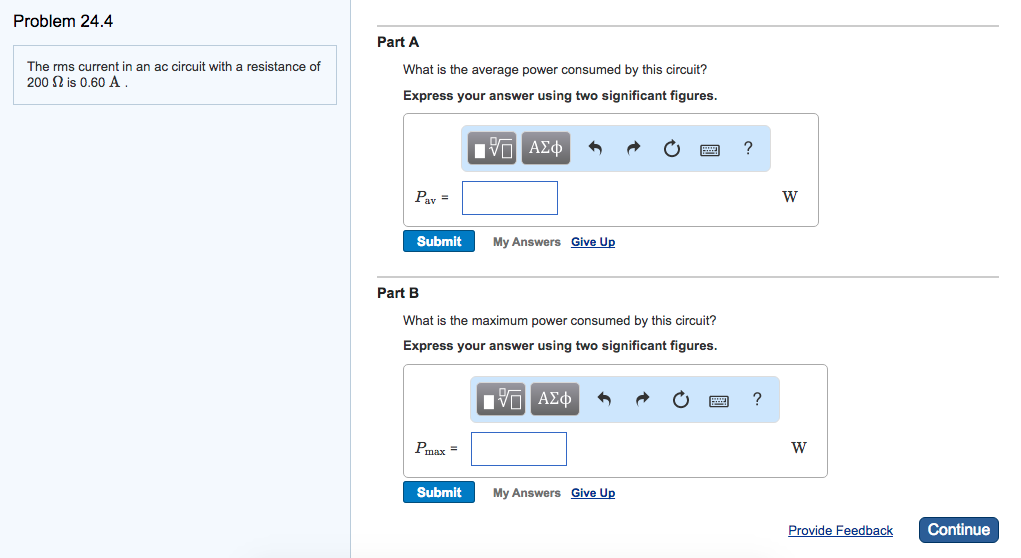
Task: Redo the edit in Part B
Action: point(642,399)
